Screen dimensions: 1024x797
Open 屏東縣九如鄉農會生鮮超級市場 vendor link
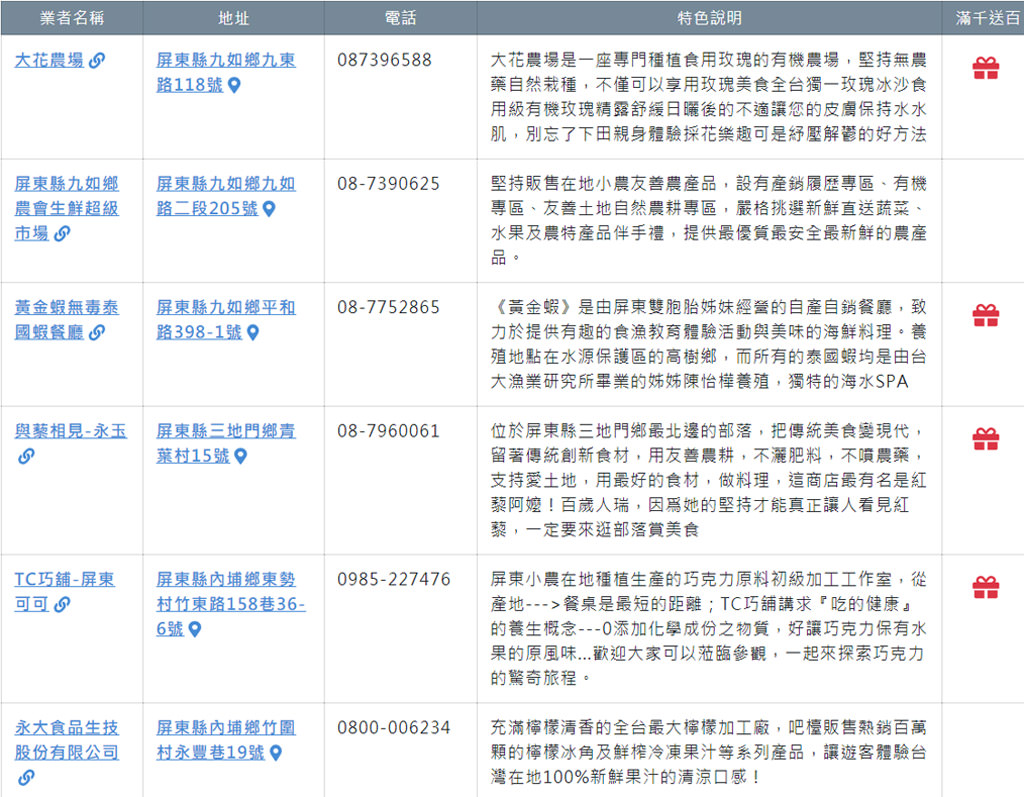[66, 208]
